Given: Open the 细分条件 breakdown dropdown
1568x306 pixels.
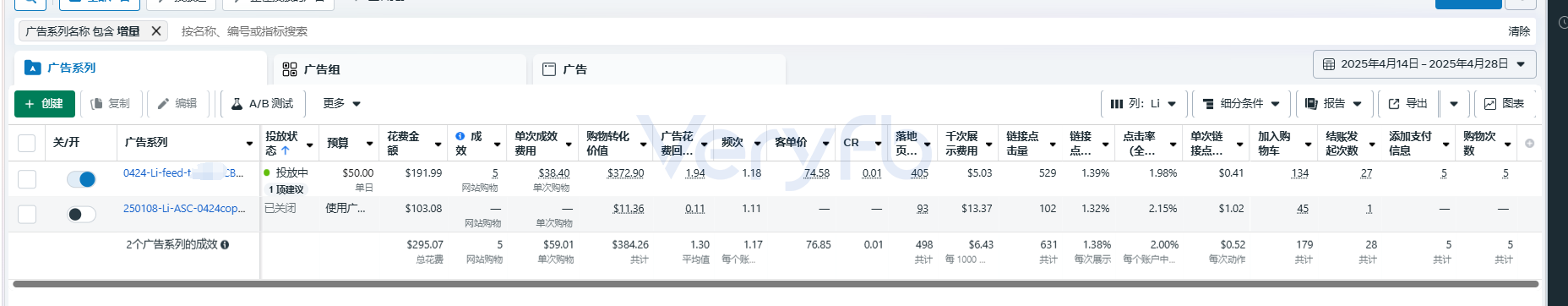Looking at the screenshot, I should [x=1240, y=103].
